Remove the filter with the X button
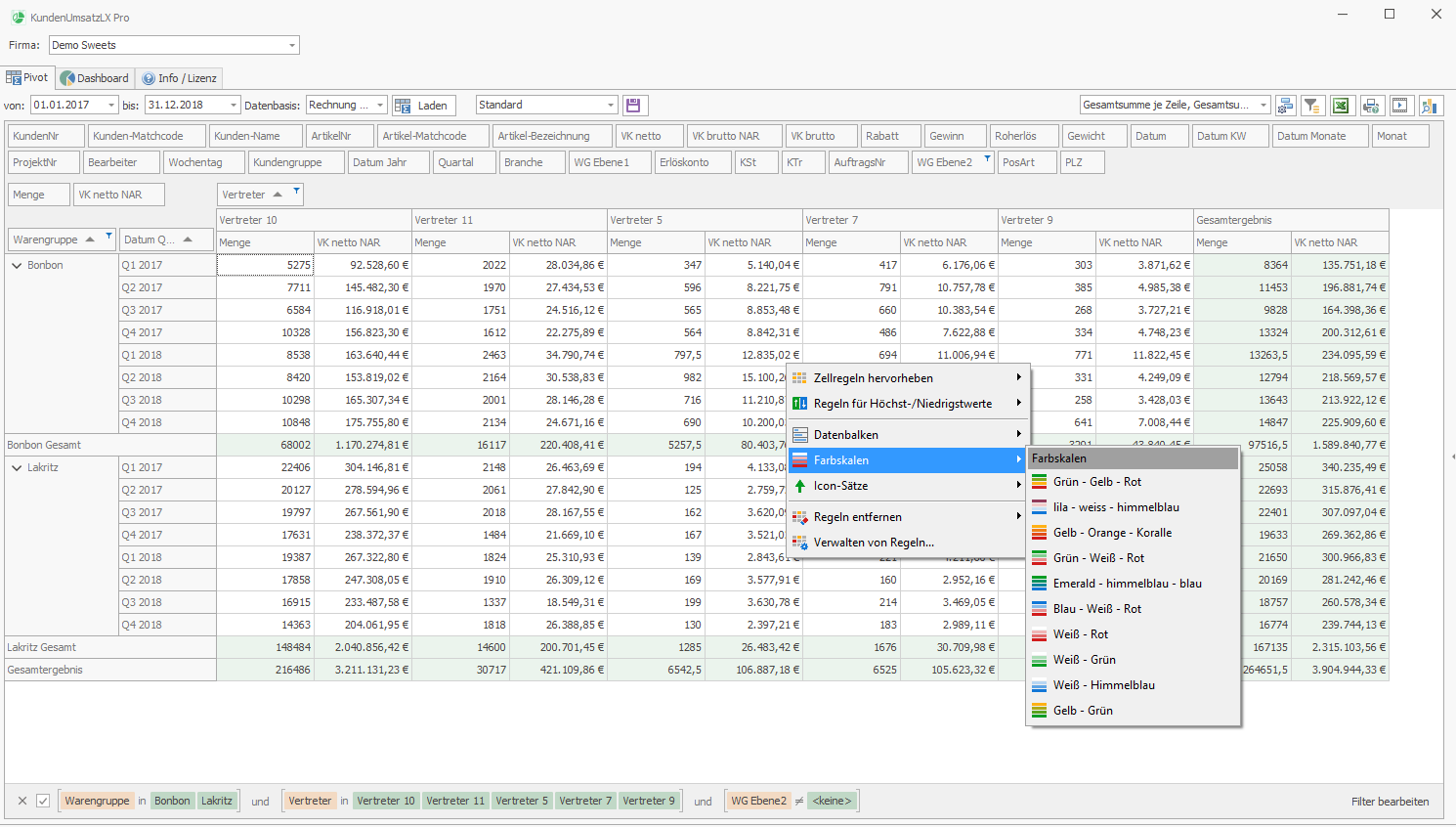This screenshot has width=1456, height=827. pos(22,801)
